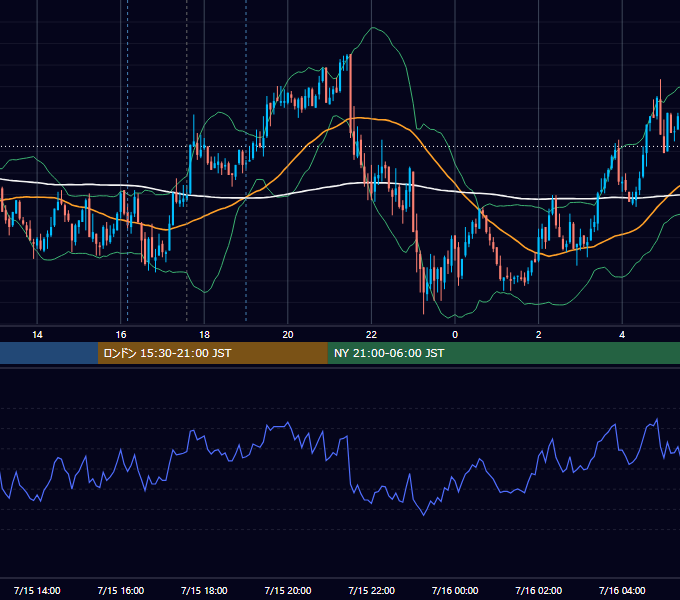
Task: Click the 7/15 22:00 time label
Action: 372,590
